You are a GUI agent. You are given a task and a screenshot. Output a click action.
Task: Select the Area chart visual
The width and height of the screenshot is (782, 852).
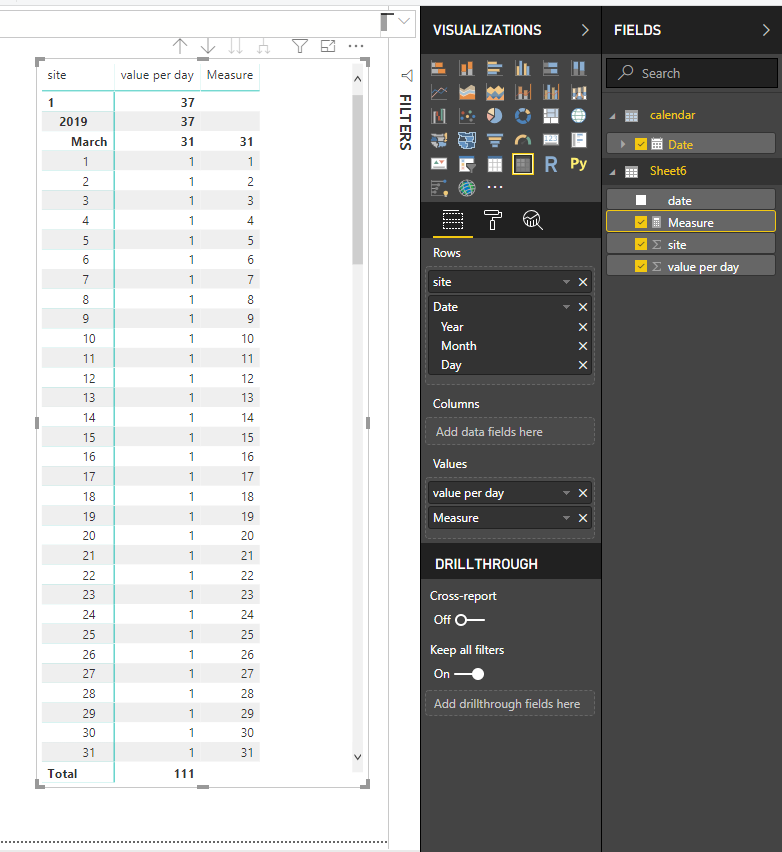click(467, 92)
